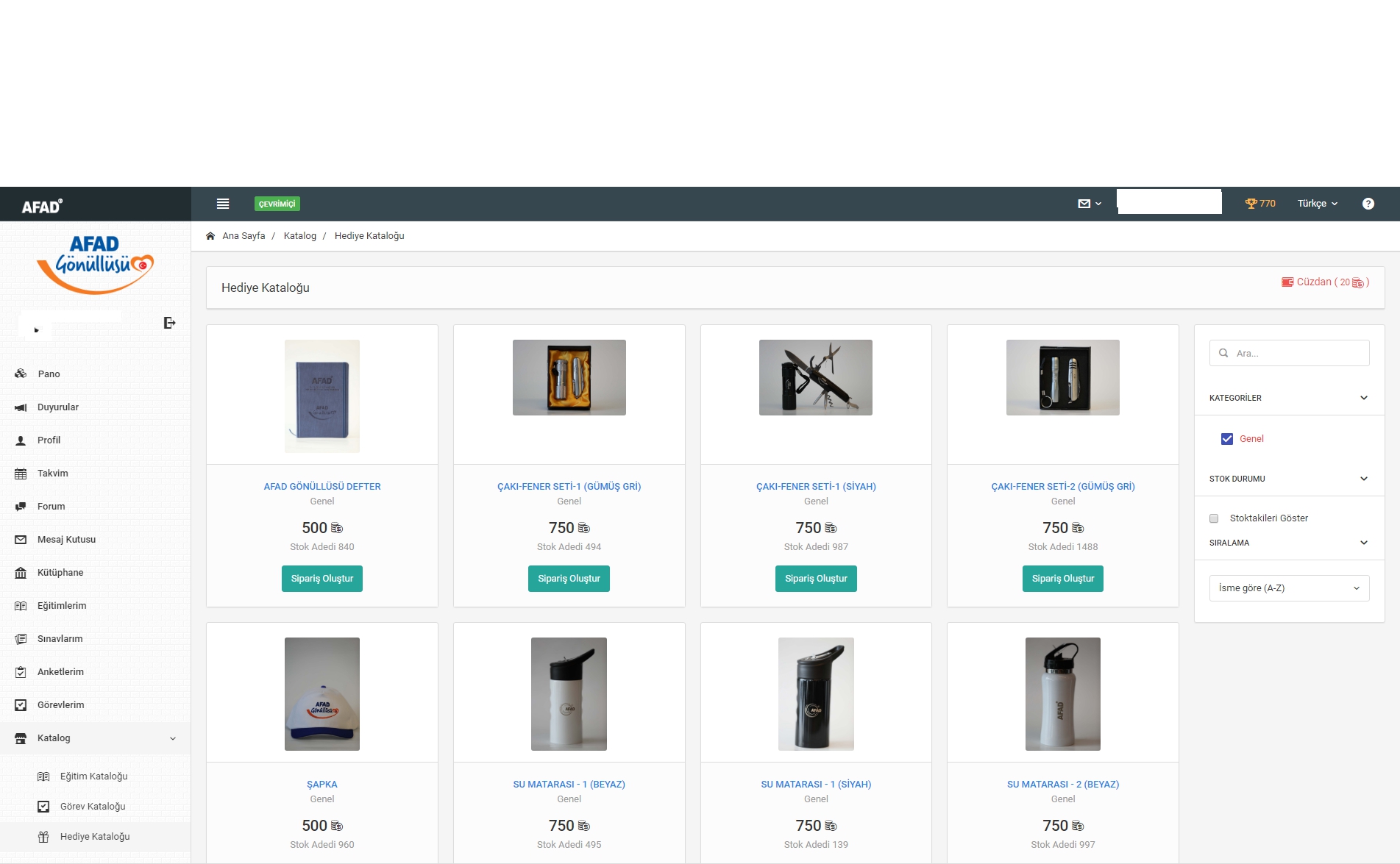The width and height of the screenshot is (1400, 864).
Task: Open the help question mark icon
Action: (1368, 204)
